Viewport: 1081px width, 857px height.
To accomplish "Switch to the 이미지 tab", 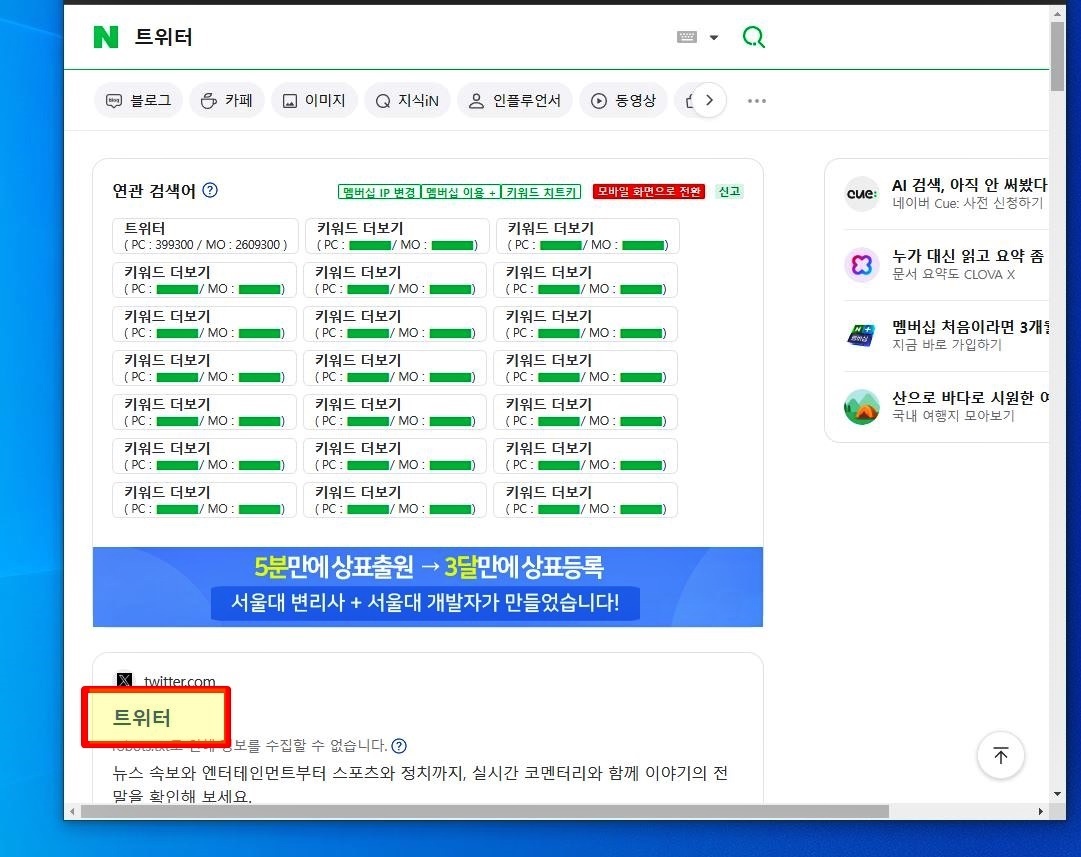I will (x=314, y=101).
